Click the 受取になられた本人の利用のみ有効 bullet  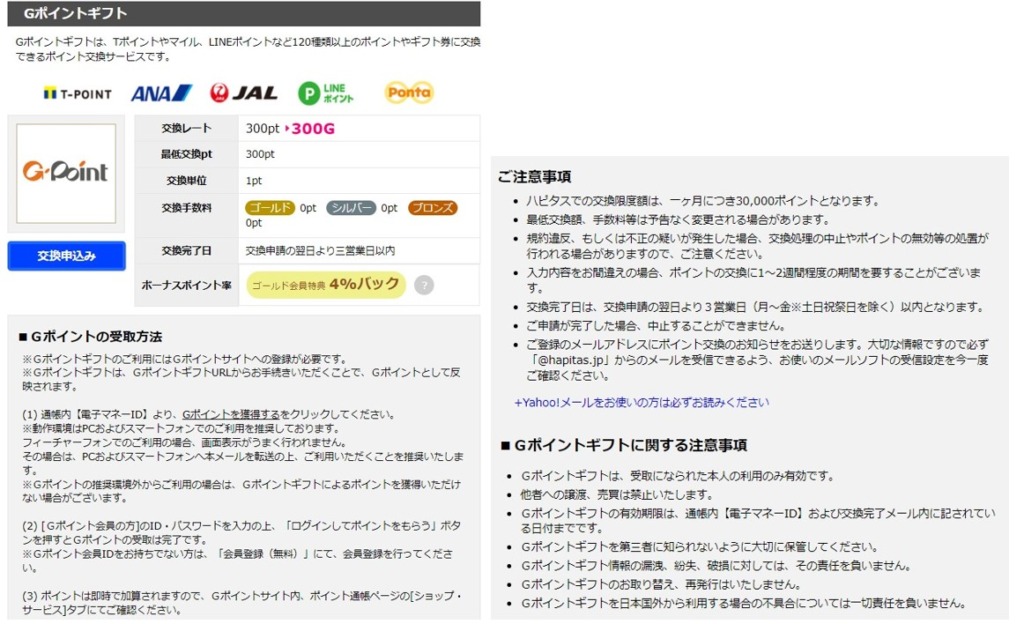(677, 476)
